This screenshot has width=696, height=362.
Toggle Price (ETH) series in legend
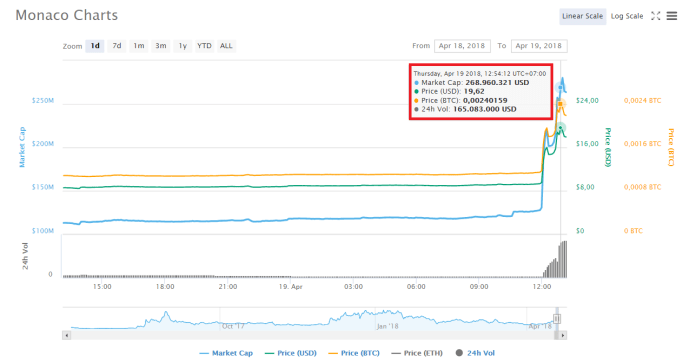point(417,353)
